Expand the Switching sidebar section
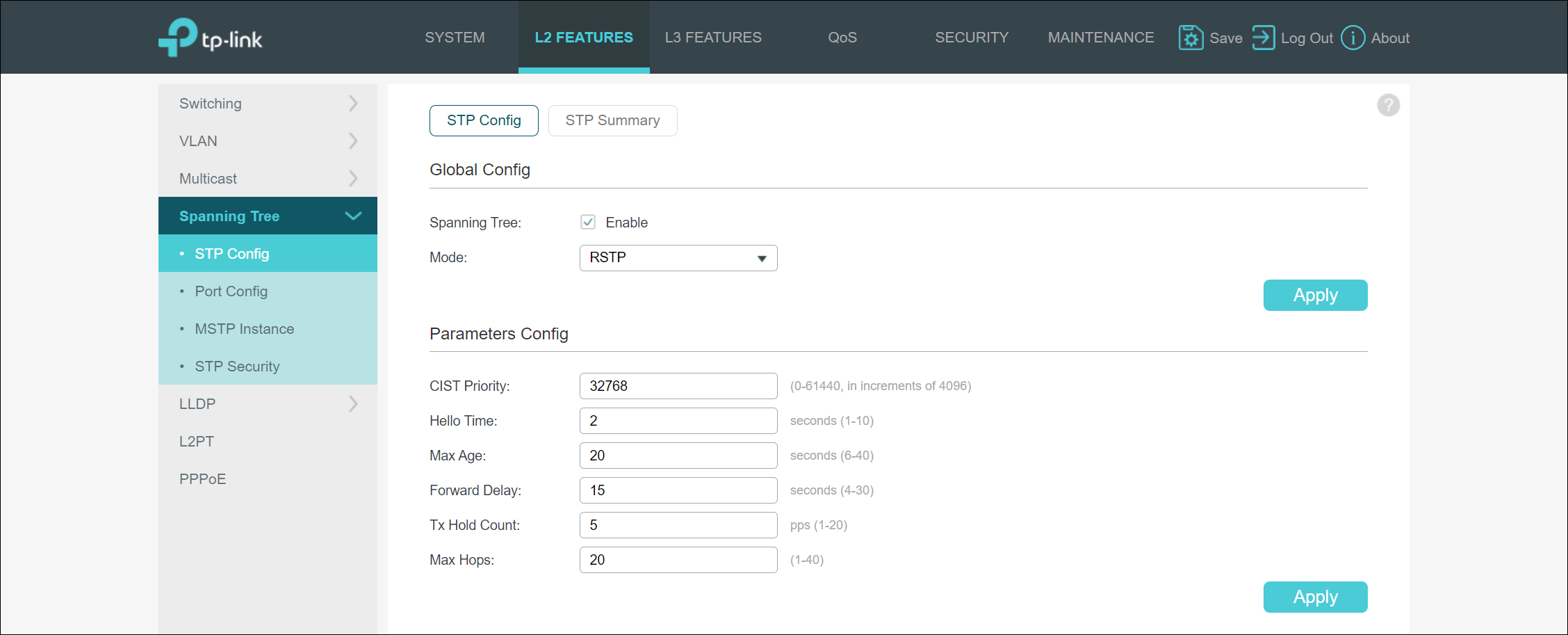 (268, 104)
